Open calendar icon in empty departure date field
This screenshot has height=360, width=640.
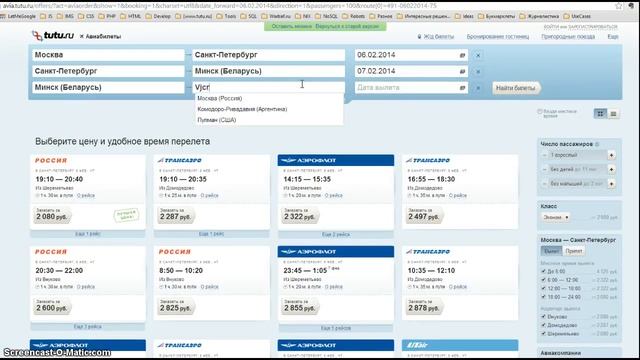click(x=462, y=88)
